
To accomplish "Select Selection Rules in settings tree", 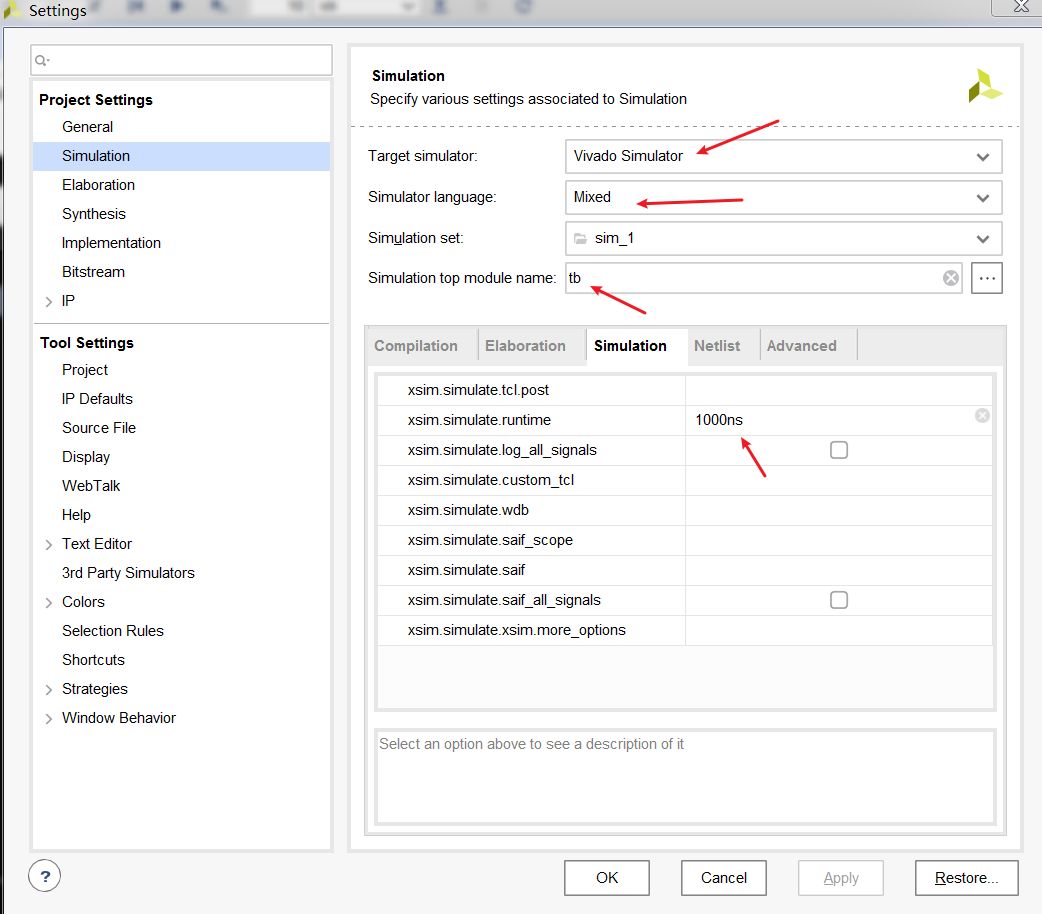I will (113, 631).
